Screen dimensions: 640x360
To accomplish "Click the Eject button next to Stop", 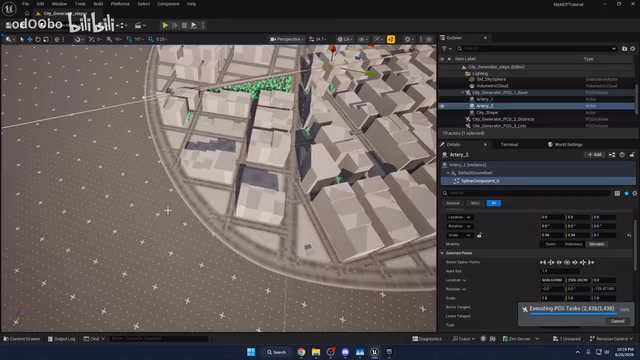I will [x=193, y=25].
